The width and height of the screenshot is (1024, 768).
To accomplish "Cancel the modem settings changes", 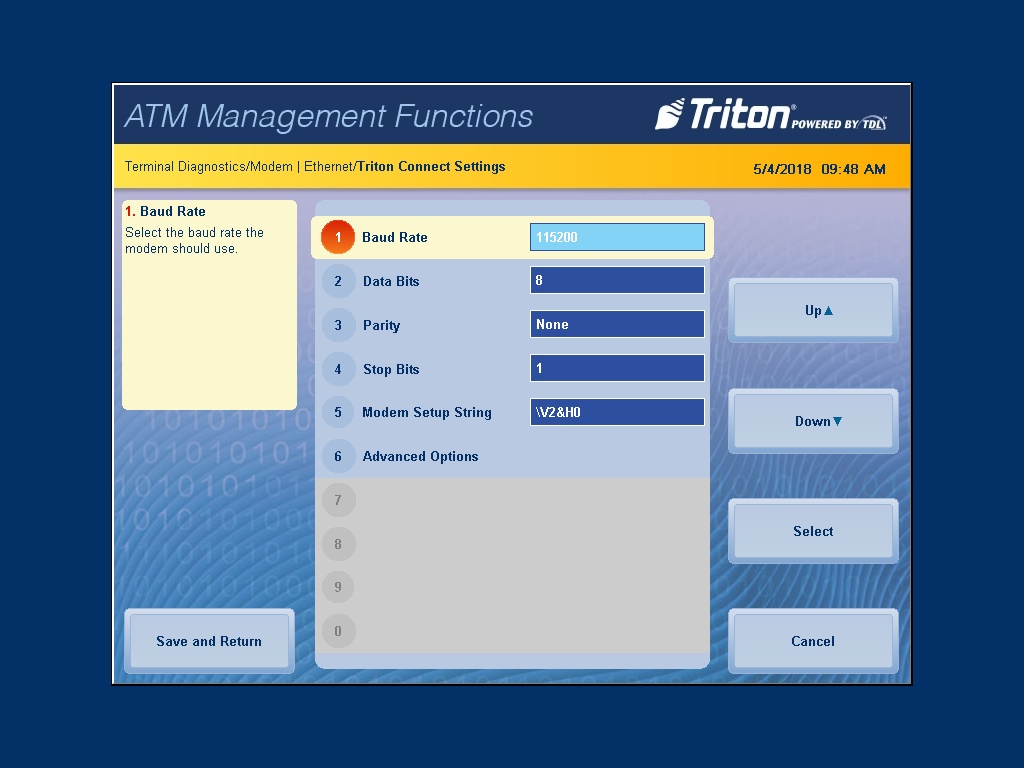I will [812, 641].
